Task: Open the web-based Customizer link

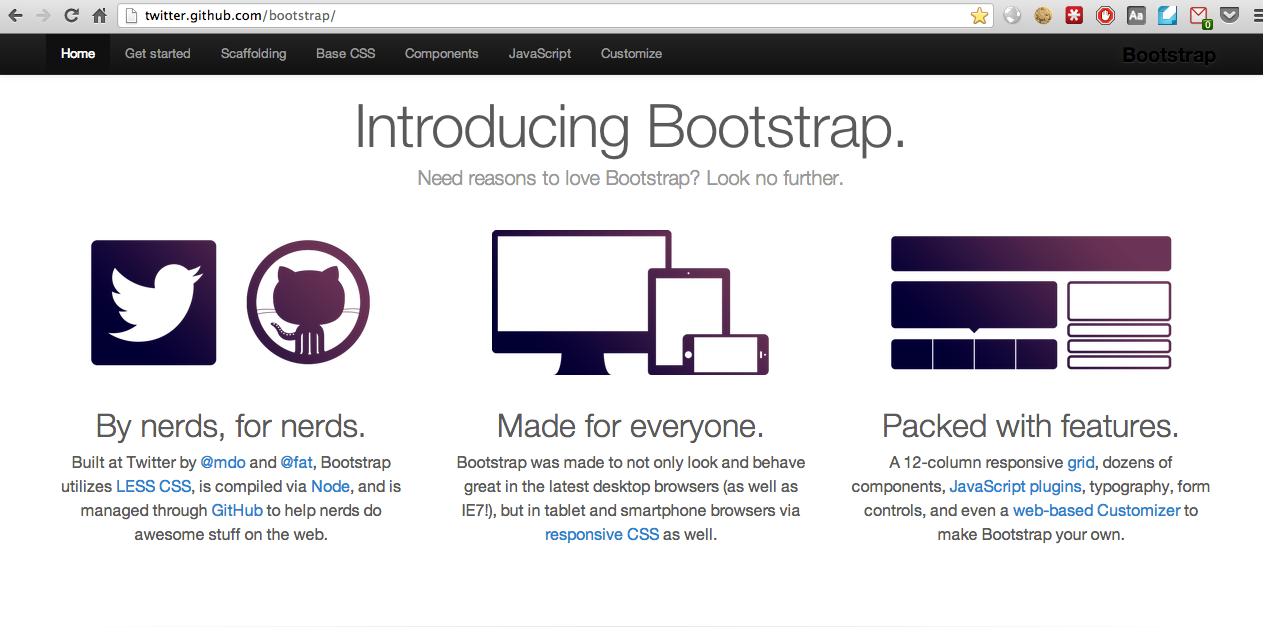Action: 1096,511
